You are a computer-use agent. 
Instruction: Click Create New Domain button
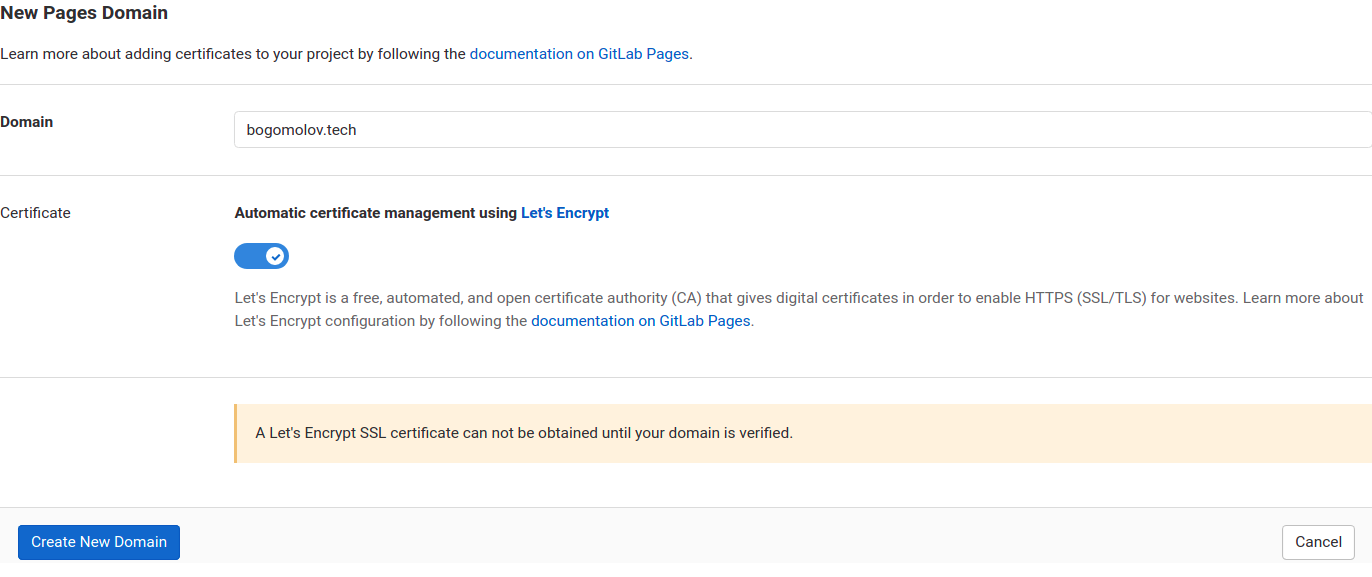click(x=99, y=542)
